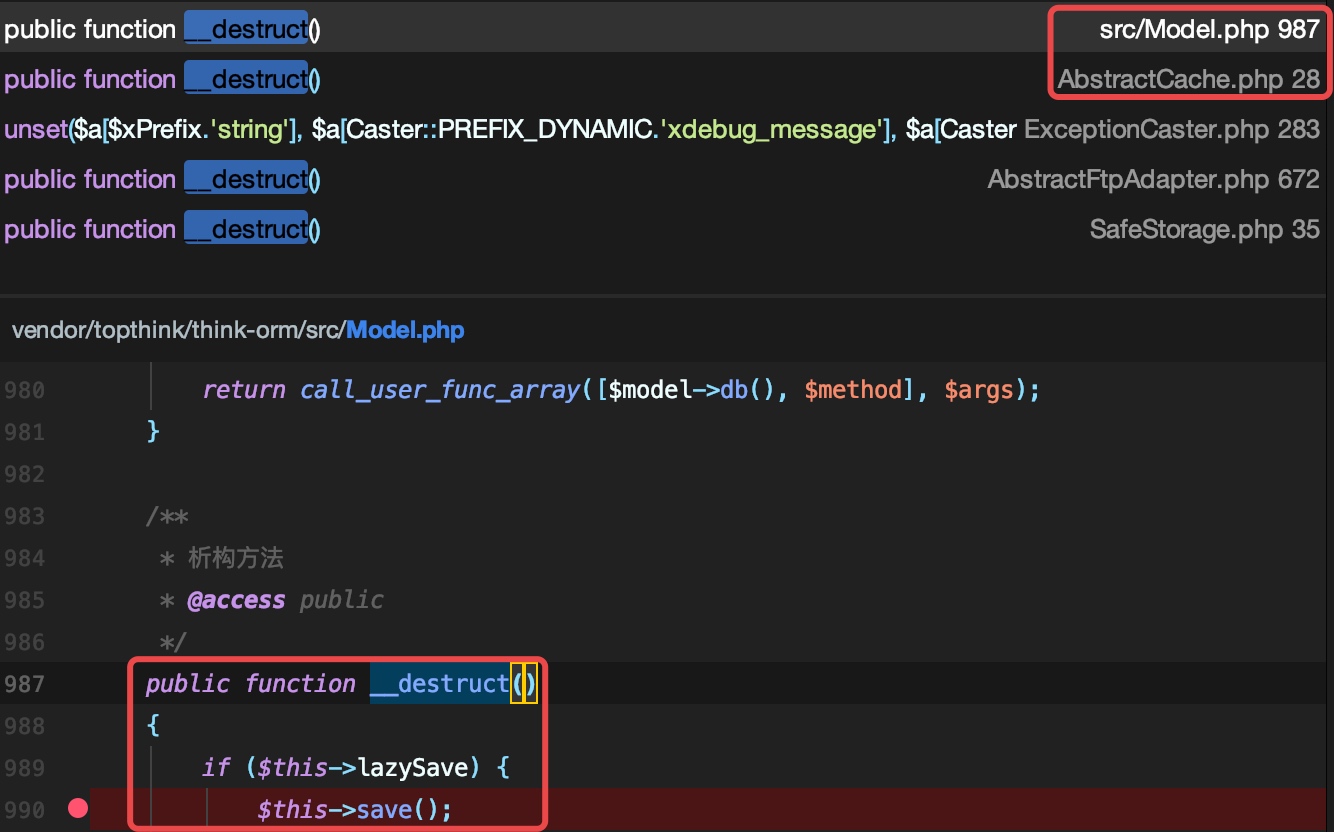Screen dimensions: 1334x832
Task: Click $this->save() on line 990
Action: [x=355, y=809]
